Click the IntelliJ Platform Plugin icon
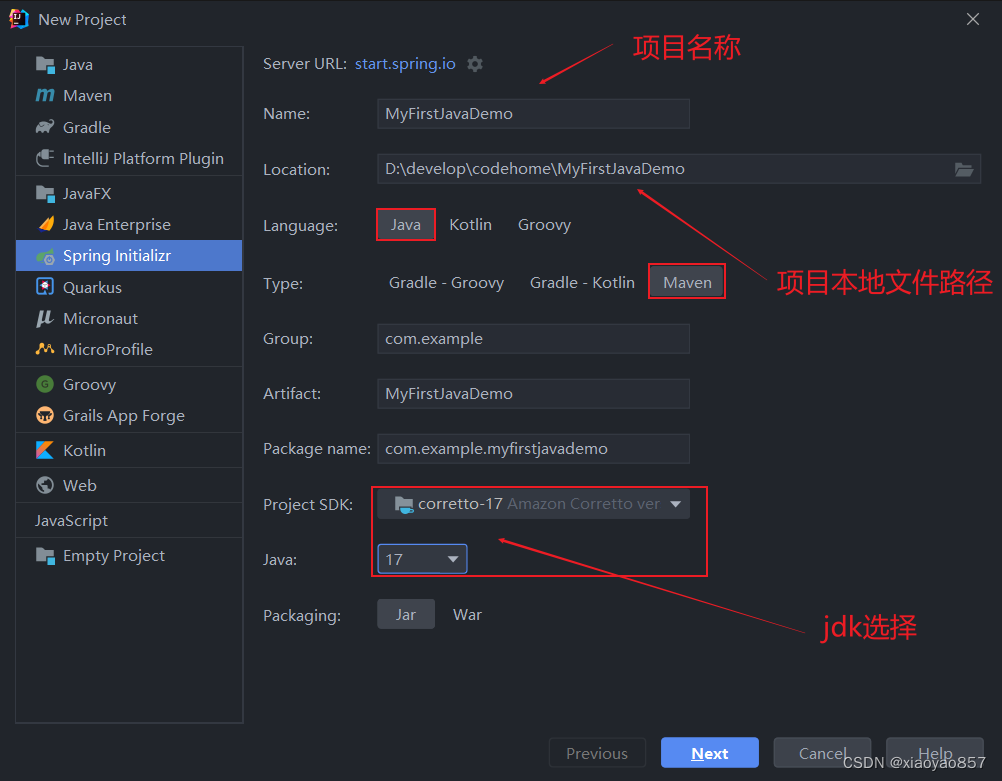 (x=45, y=158)
